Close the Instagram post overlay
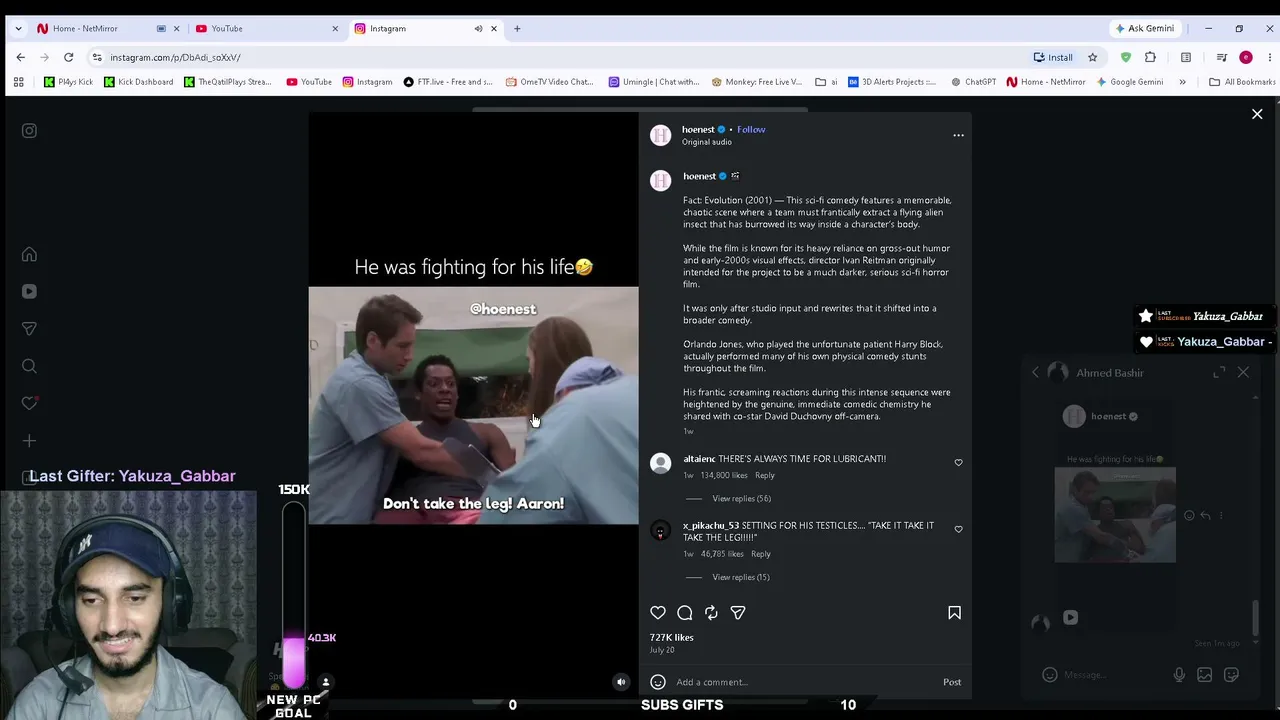The image size is (1280, 720). pyautogui.click(x=1257, y=114)
